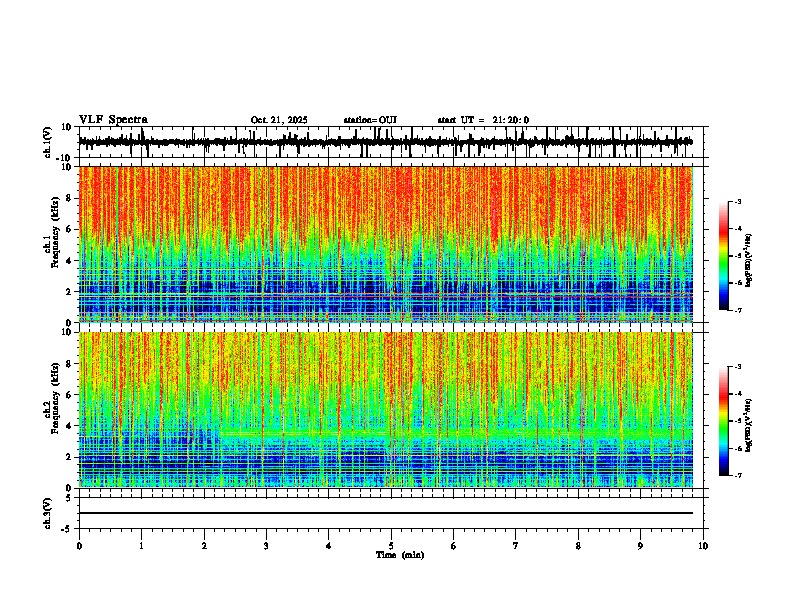Click the ch.1 spectrogram color scale bar
The height and width of the screenshot is (612, 792).
(724, 256)
